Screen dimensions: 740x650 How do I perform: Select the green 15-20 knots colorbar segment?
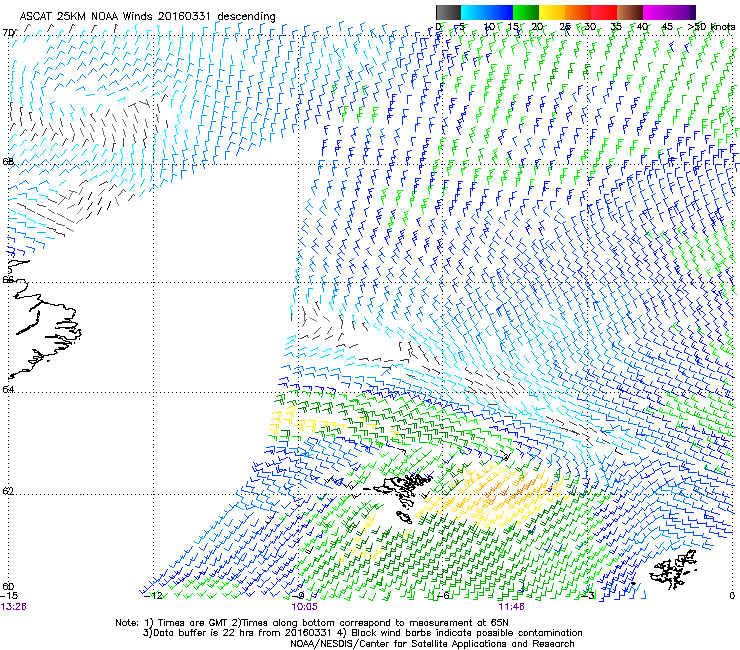click(526, 12)
